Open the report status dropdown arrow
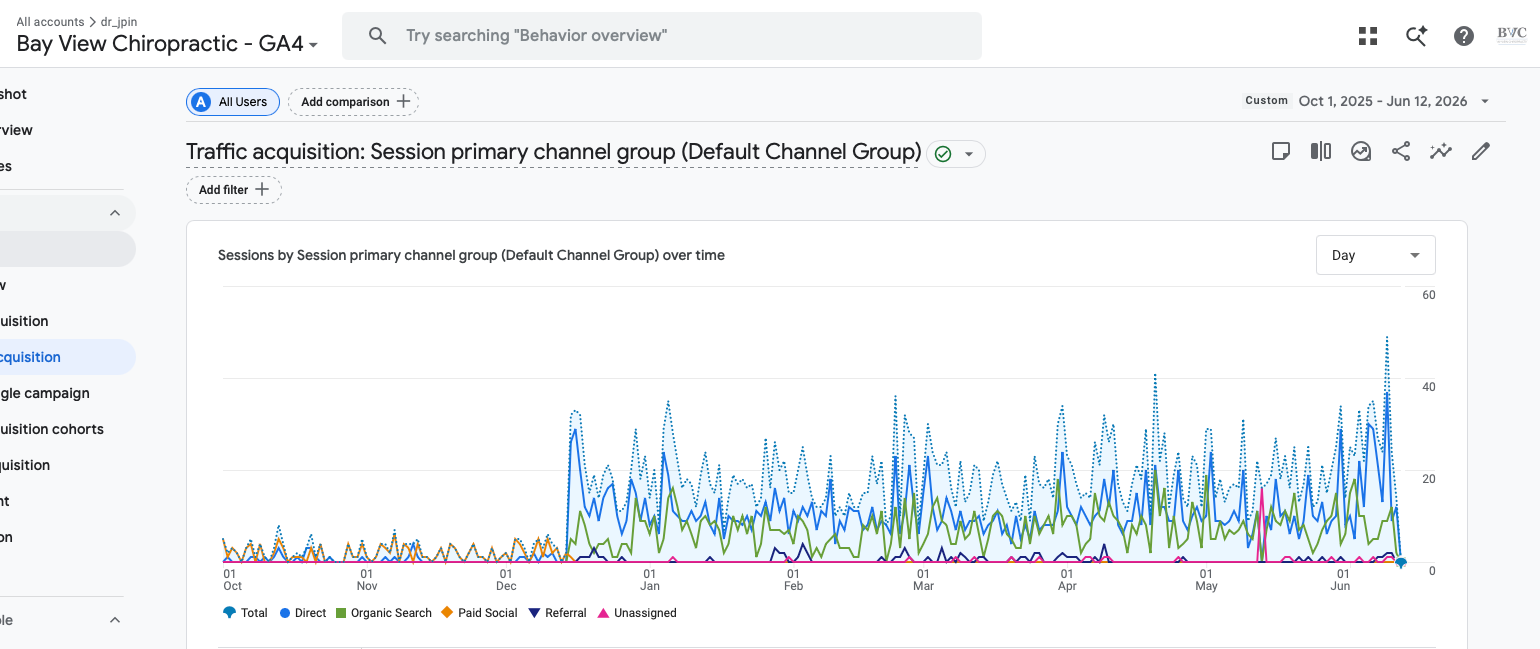Viewport: 1540px width, 649px height. point(968,154)
